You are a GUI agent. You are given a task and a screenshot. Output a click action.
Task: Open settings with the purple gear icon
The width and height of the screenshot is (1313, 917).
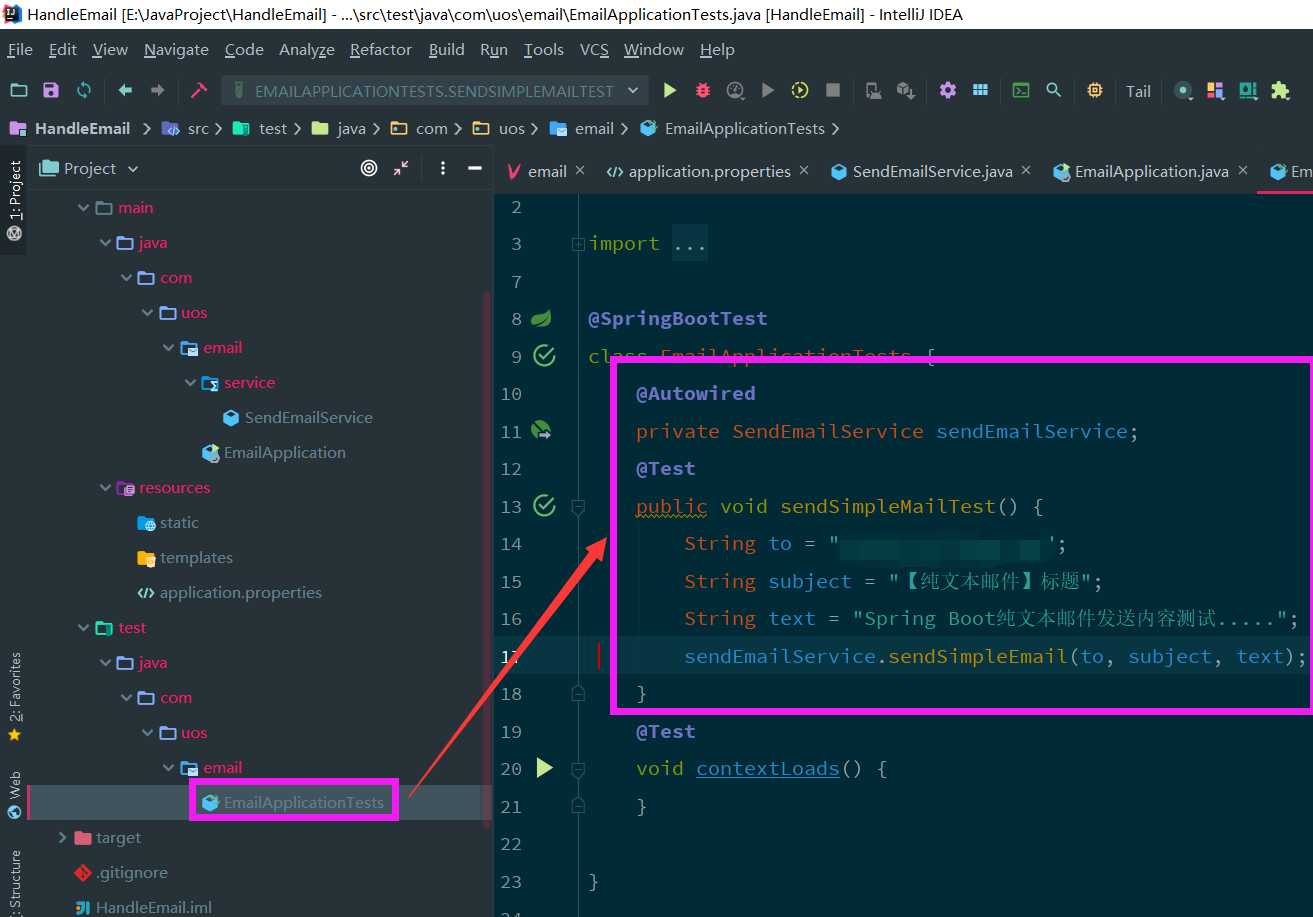(948, 90)
